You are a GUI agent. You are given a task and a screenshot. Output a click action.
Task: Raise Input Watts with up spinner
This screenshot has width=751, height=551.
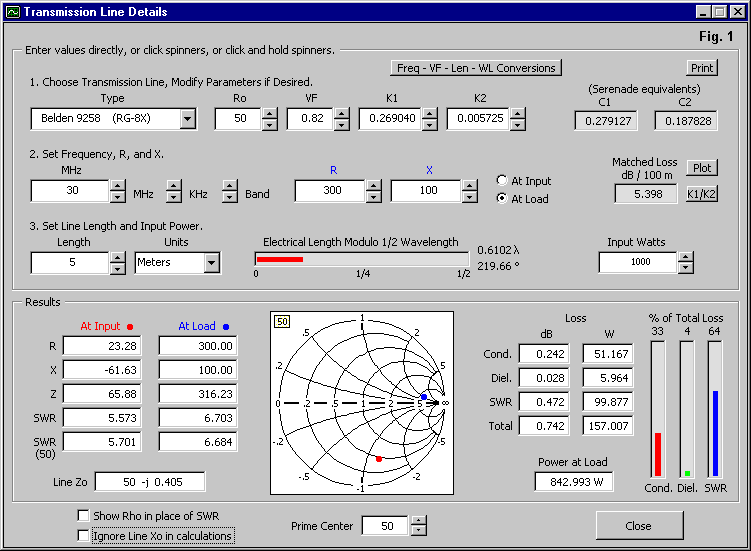click(x=685, y=256)
